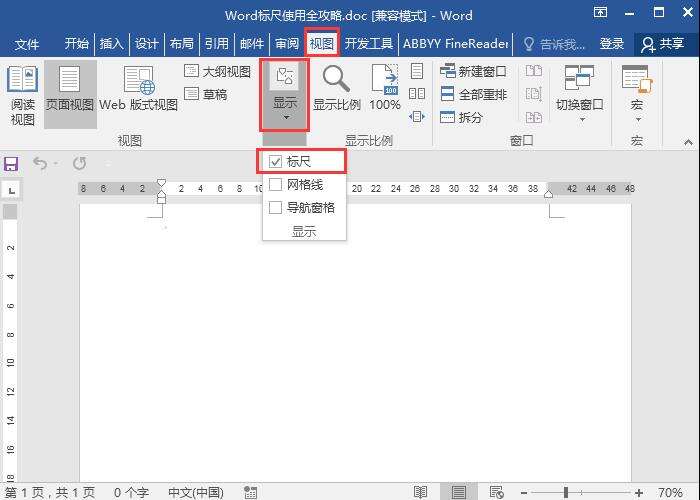Switch to the 引用 References tab
This screenshot has height=500, width=700.
(217, 43)
